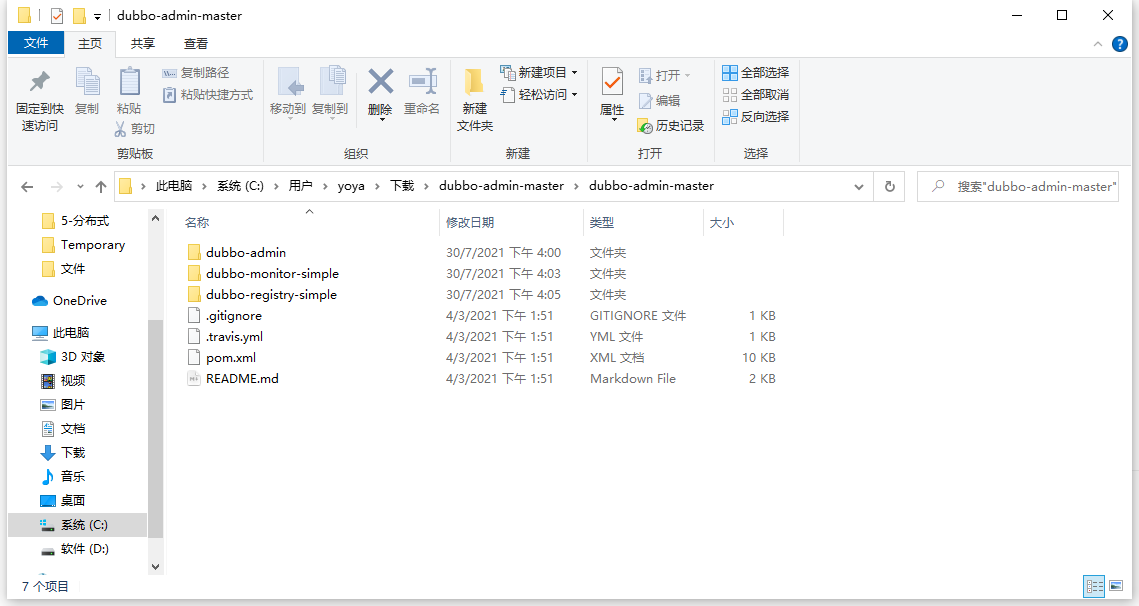Open the New item (新建项目) dropdown
The height and width of the screenshot is (606, 1139).
539,73
